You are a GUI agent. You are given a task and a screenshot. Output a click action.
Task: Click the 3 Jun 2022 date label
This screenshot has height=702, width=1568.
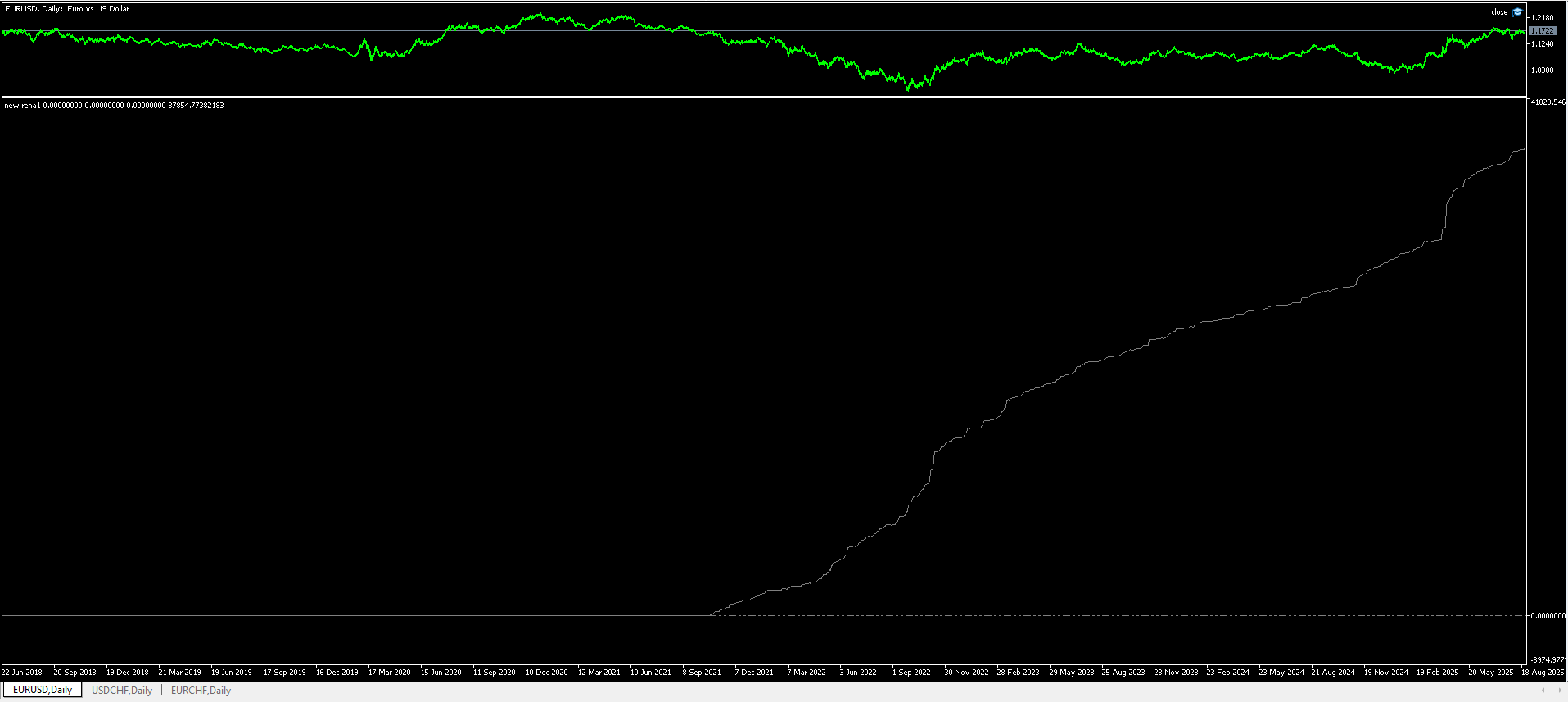click(x=858, y=673)
